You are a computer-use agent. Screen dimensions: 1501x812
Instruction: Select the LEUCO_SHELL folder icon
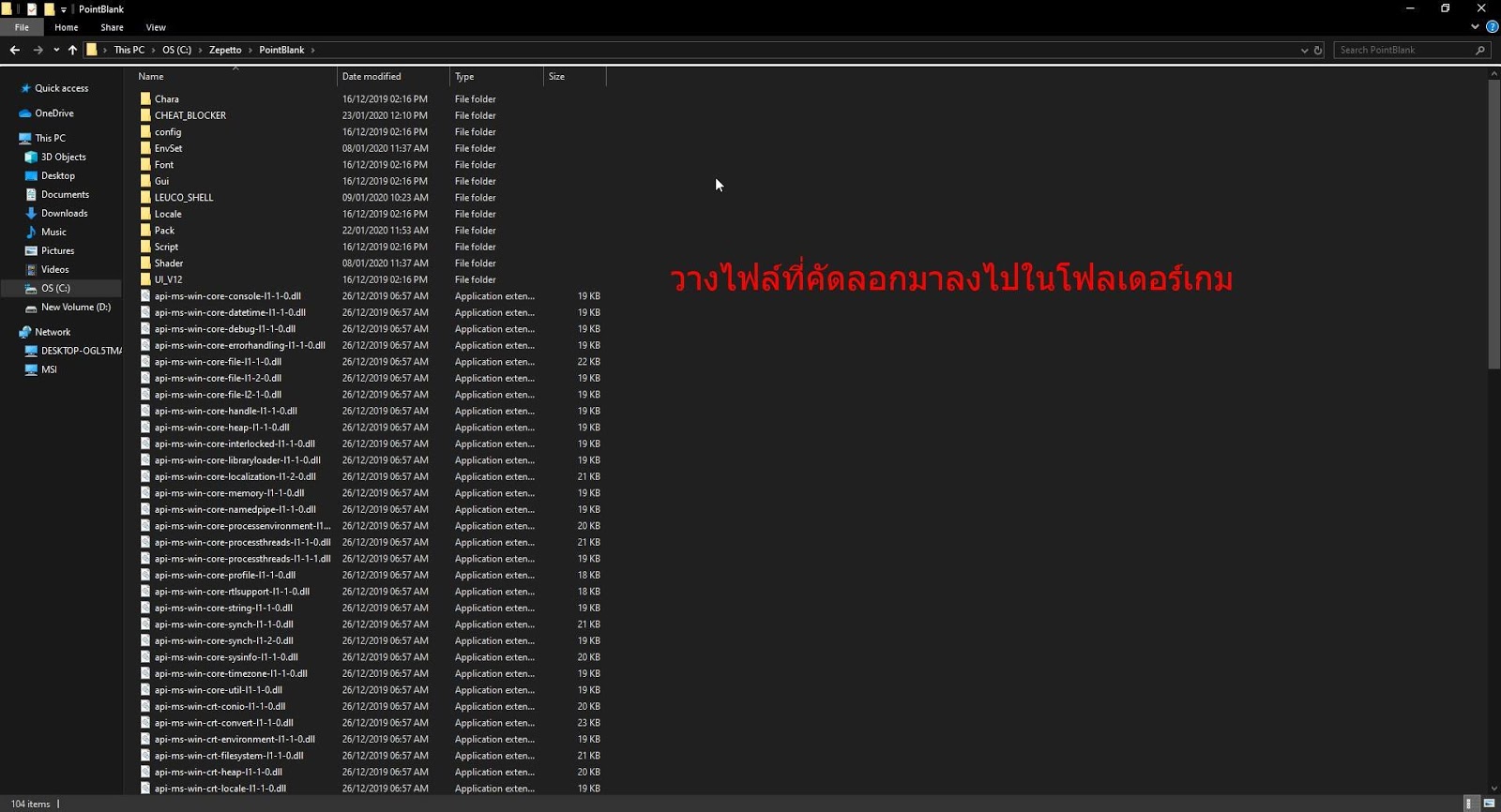pos(145,197)
